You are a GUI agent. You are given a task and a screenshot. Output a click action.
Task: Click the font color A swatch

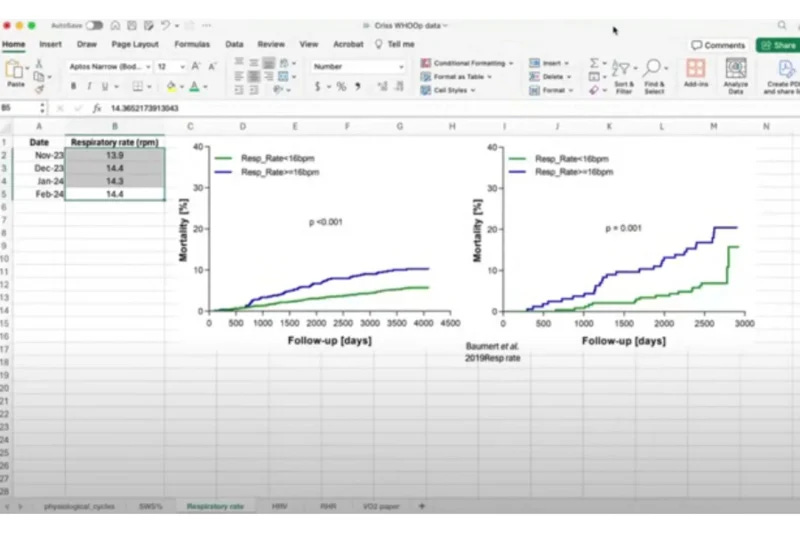click(x=194, y=86)
